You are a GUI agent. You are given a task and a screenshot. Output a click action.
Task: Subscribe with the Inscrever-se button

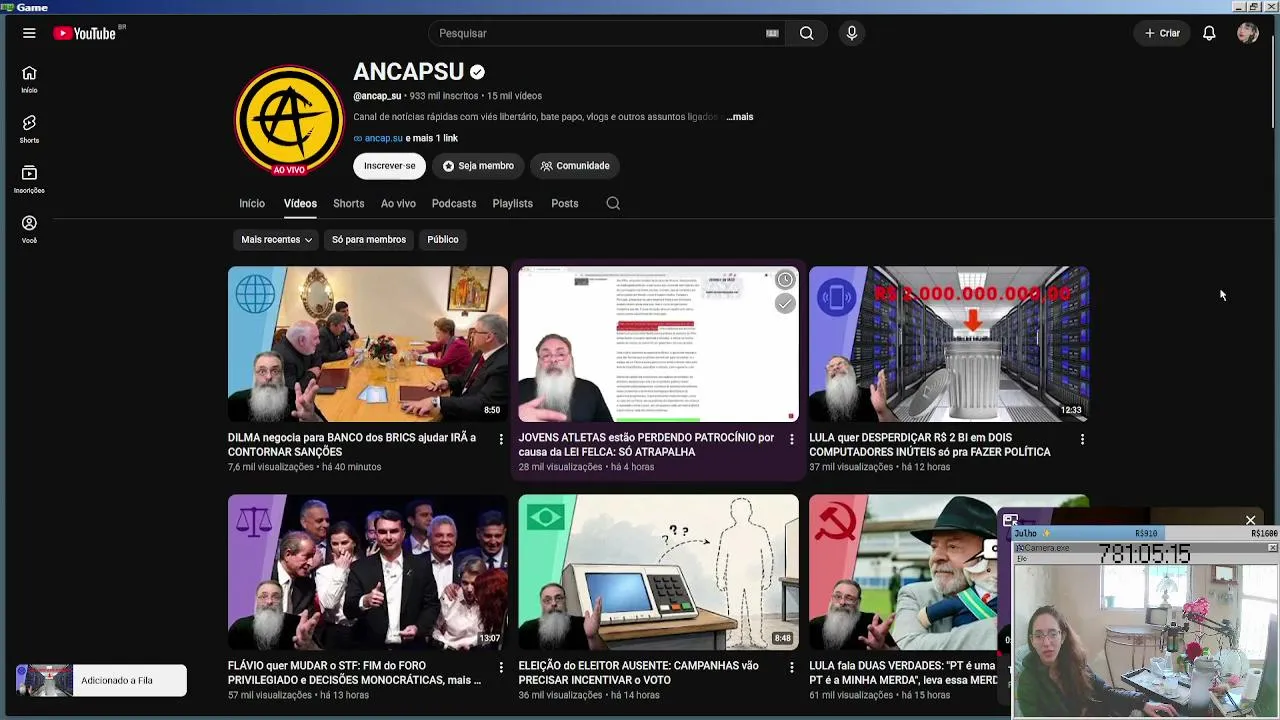coord(389,166)
